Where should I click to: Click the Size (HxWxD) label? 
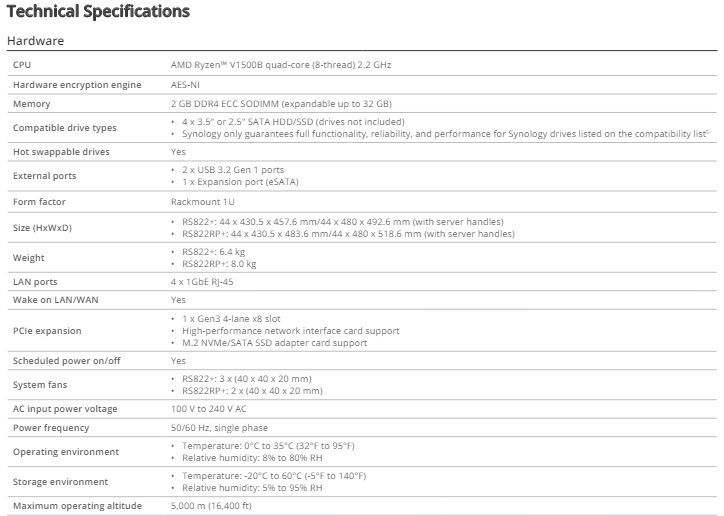click(42, 227)
